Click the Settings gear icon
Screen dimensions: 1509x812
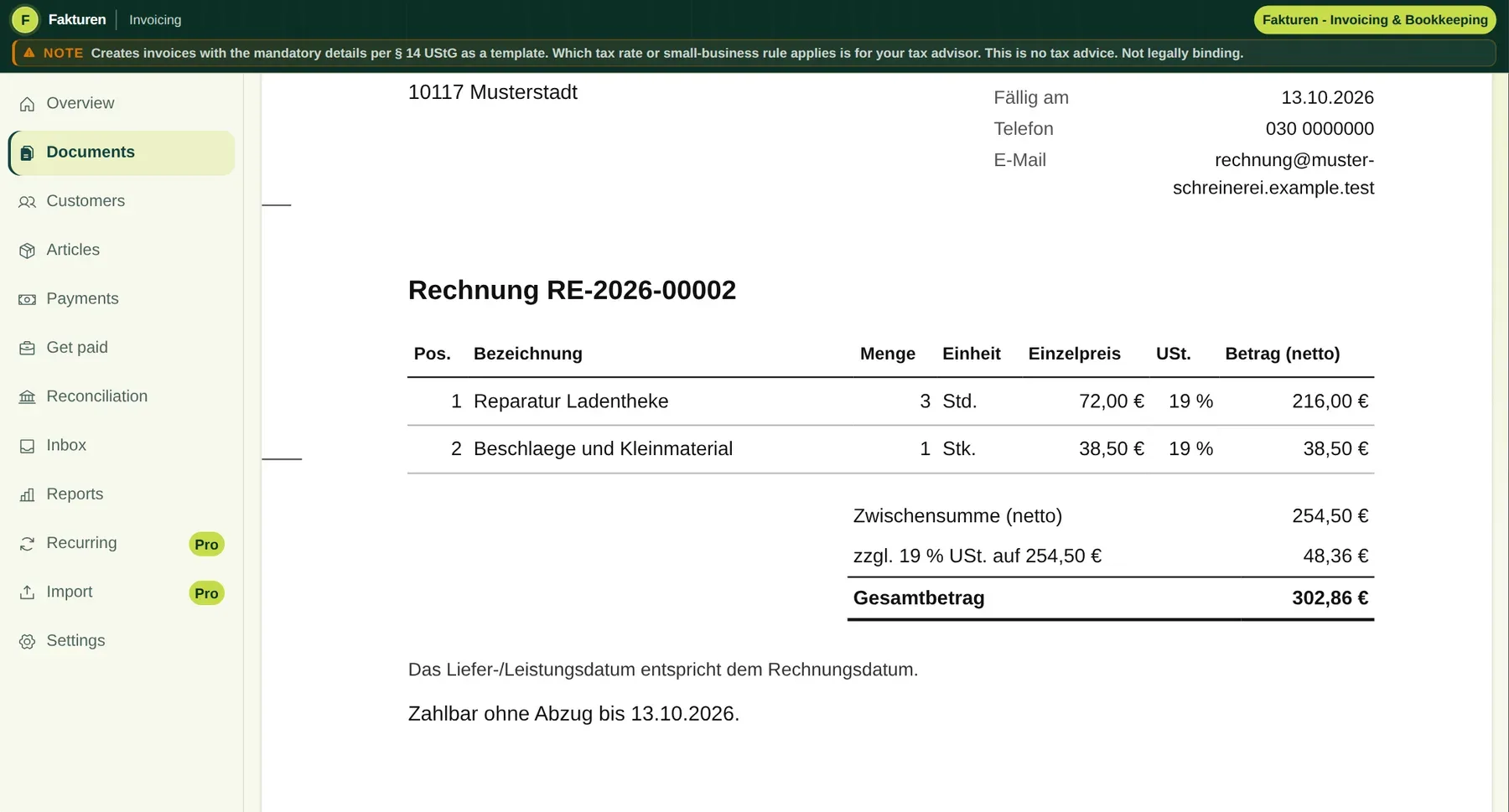[27, 641]
